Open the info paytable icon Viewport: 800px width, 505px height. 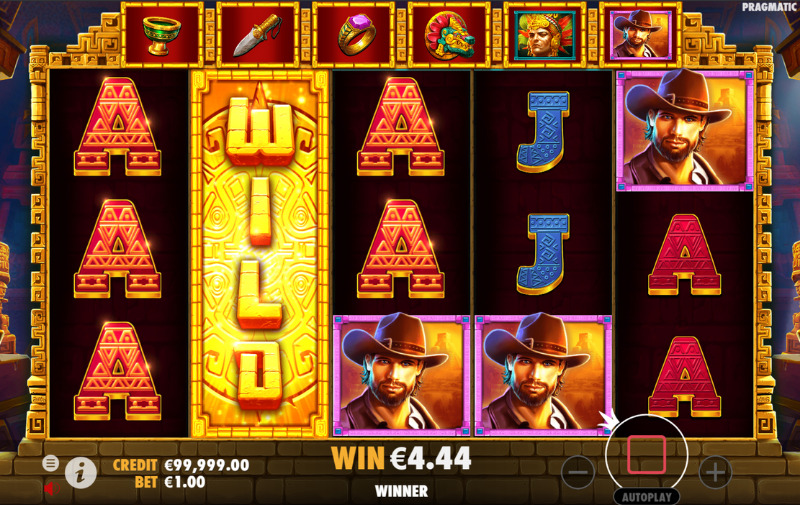[x=81, y=473]
